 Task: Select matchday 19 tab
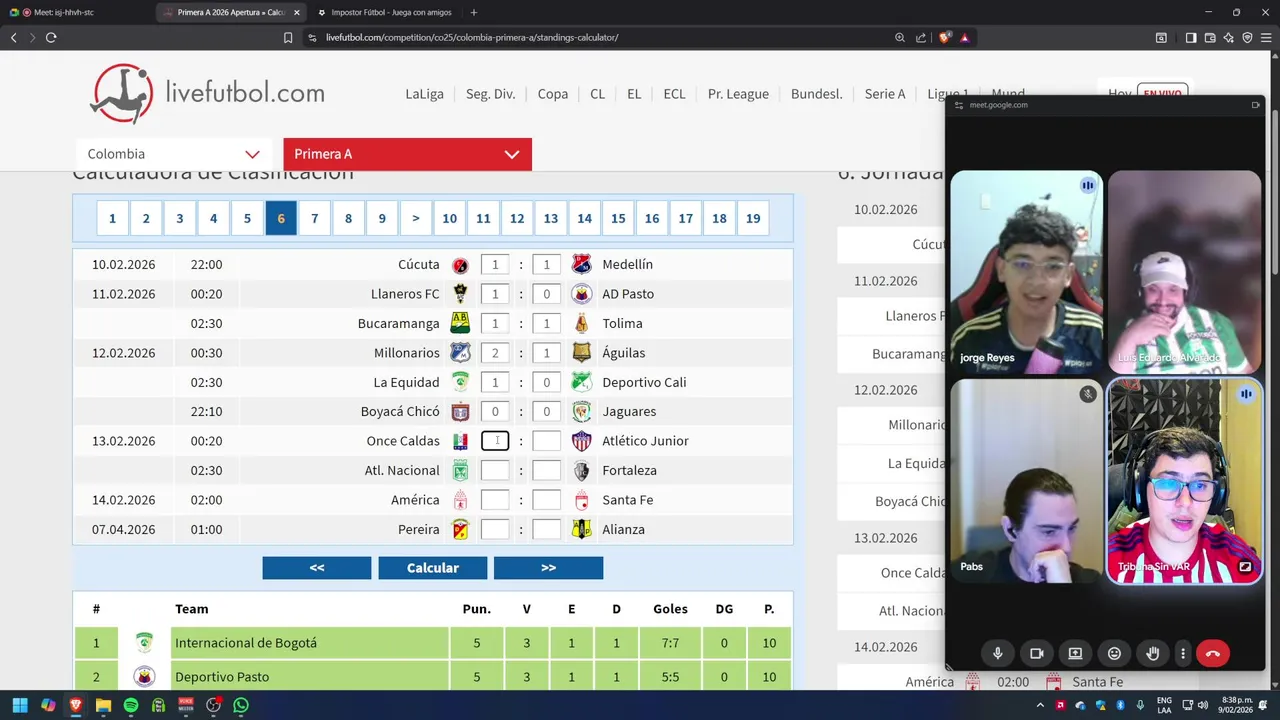click(753, 219)
